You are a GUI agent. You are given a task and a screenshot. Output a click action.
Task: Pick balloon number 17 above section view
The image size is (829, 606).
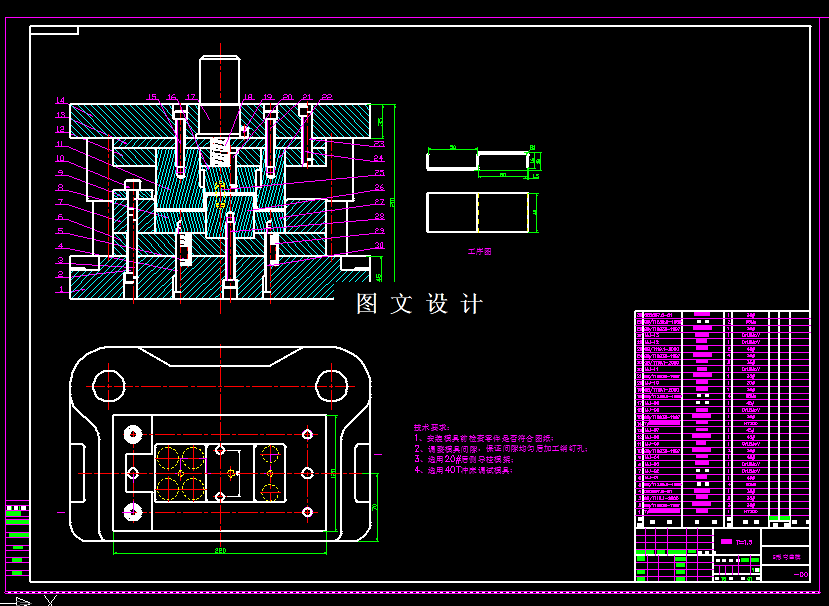pyautogui.click(x=190, y=97)
